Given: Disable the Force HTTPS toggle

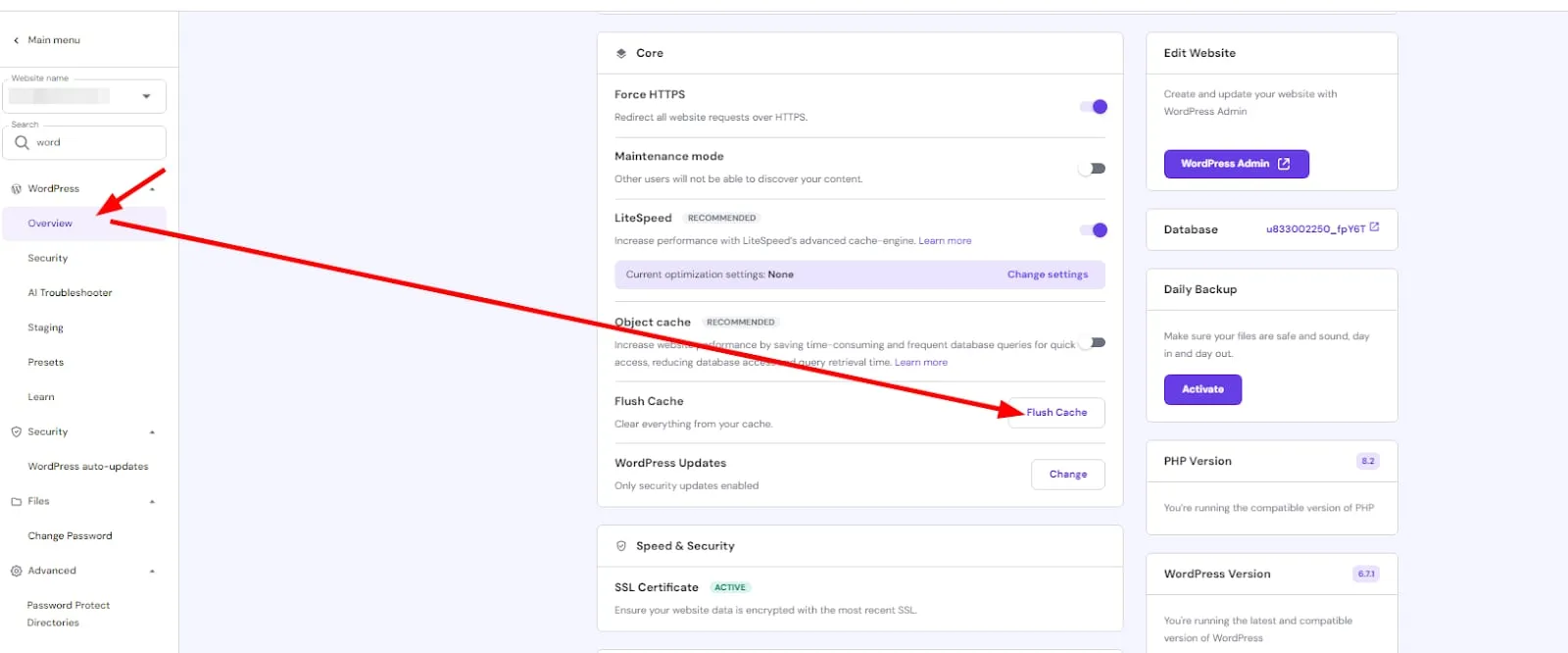Looking at the screenshot, I should [x=1093, y=107].
